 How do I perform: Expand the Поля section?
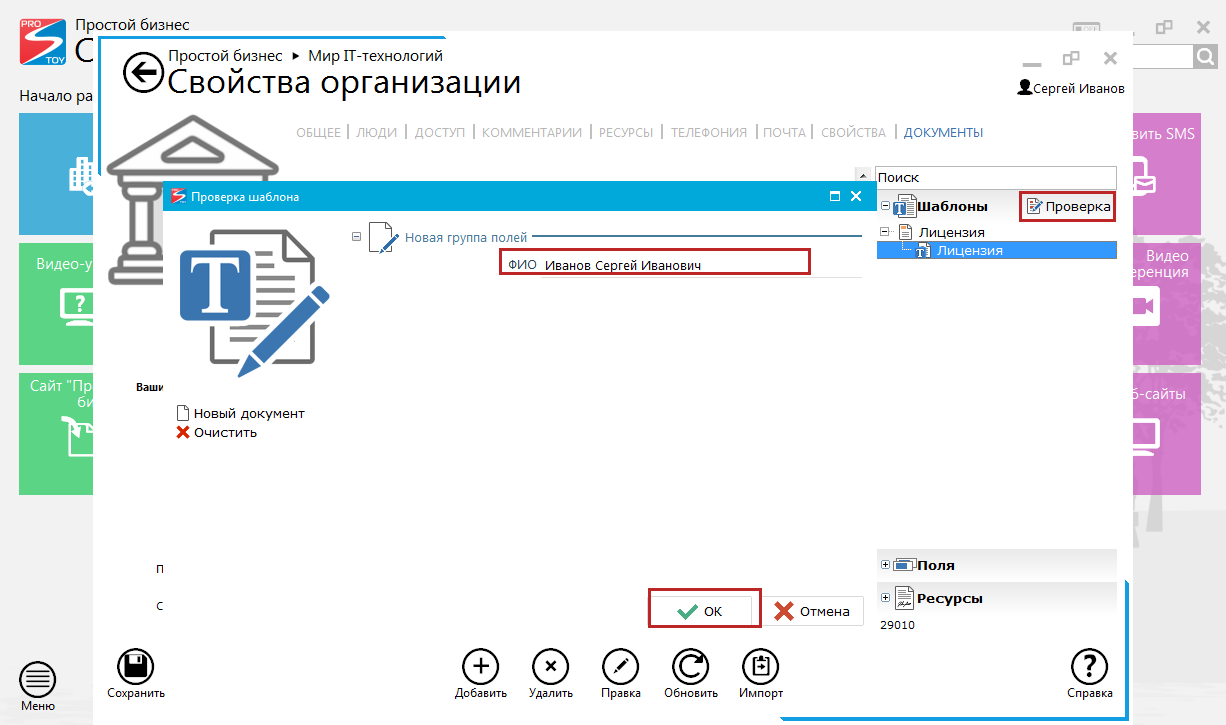pyautogui.click(x=885, y=565)
